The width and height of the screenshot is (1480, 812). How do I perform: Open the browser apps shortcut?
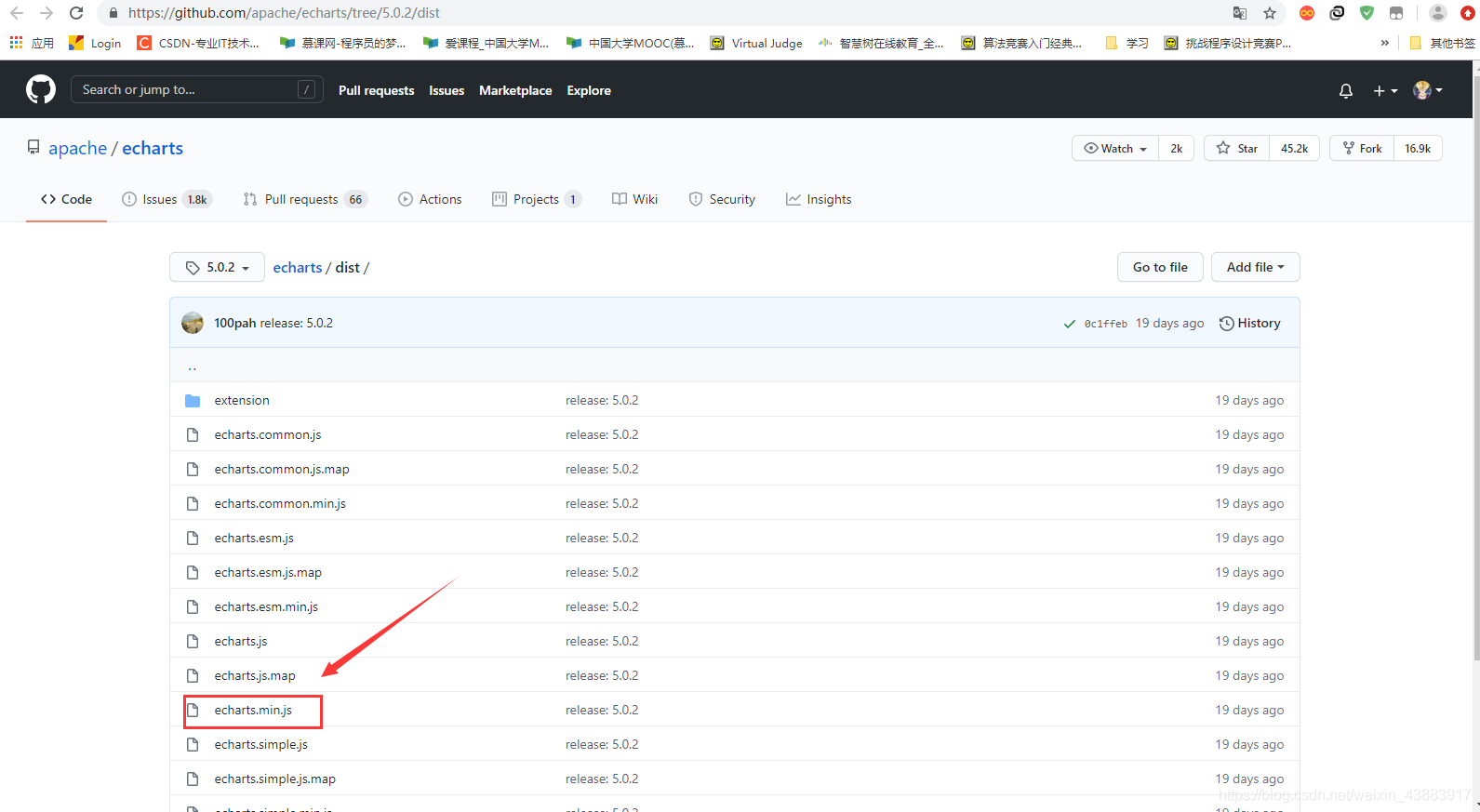click(x=32, y=43)
